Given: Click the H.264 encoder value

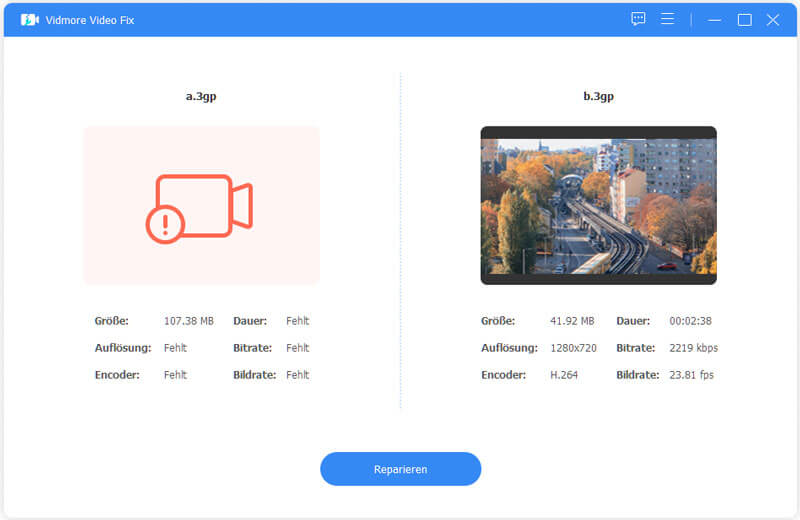Looking at the screenshot, I should [x=565, y=375].
